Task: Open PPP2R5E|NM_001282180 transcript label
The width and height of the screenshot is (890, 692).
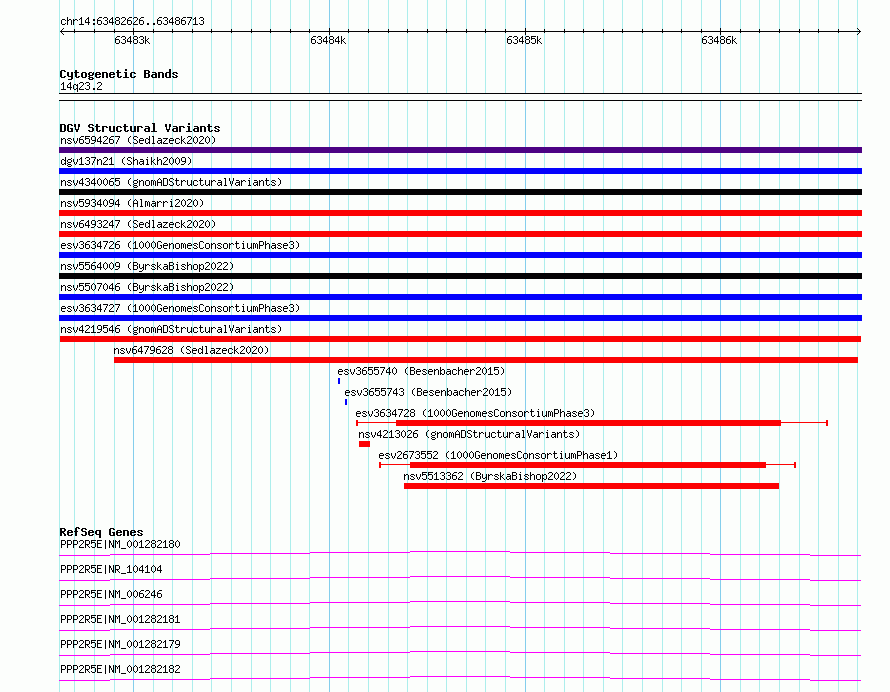Action: click(120, 544)
